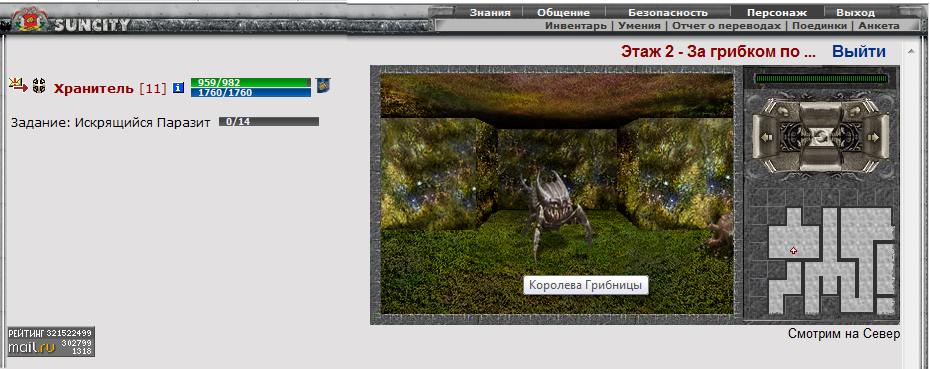Open the Знания menu

(490, 12)
